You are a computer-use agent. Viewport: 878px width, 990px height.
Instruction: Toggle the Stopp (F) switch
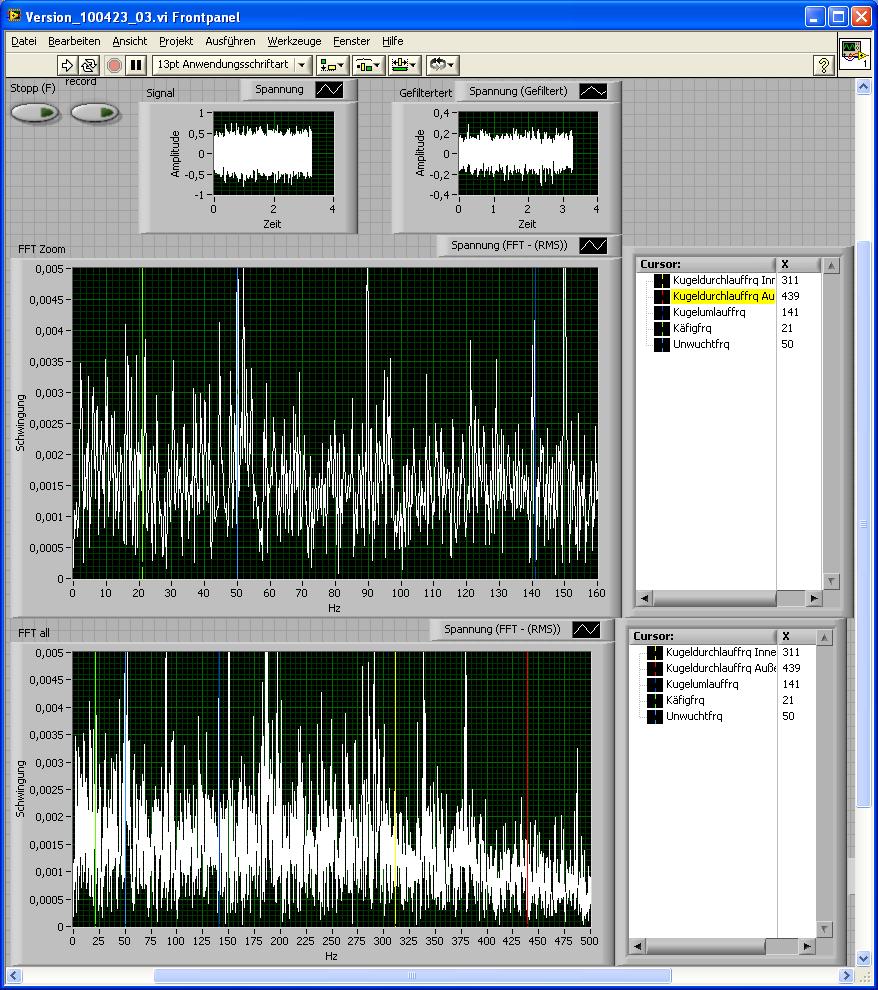35,112
